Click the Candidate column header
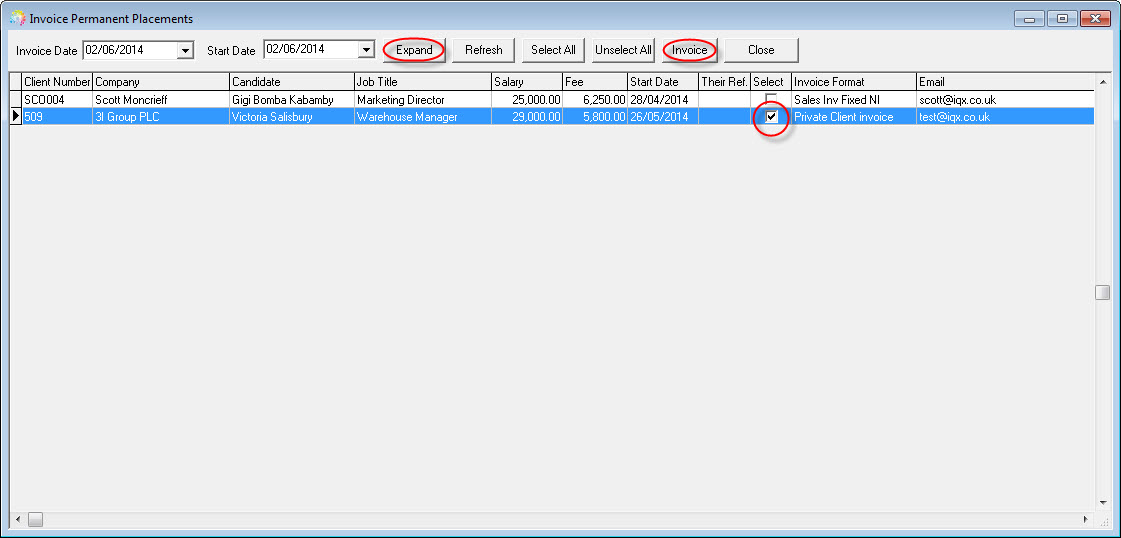This screenshot has height=538, width=1121. click(x=292, y=82)
